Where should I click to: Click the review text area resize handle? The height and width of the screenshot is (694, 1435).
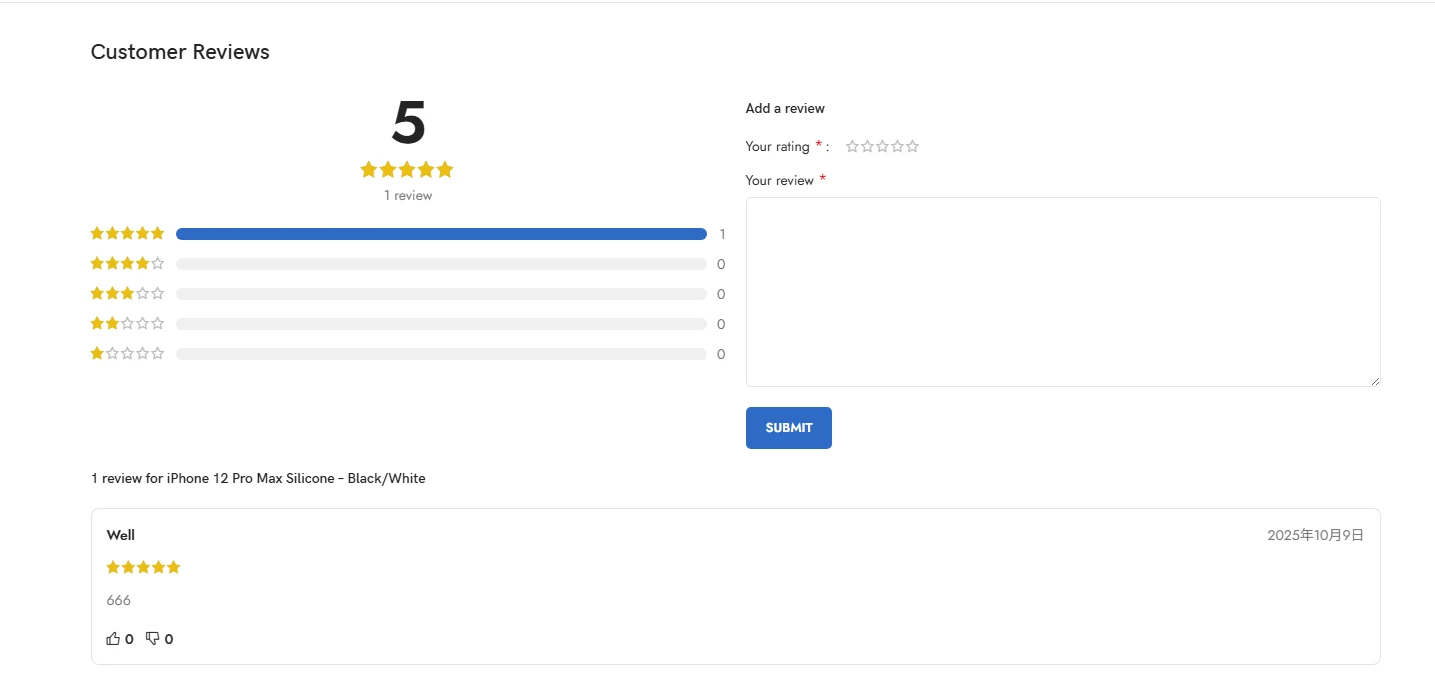pos(1375,381)
